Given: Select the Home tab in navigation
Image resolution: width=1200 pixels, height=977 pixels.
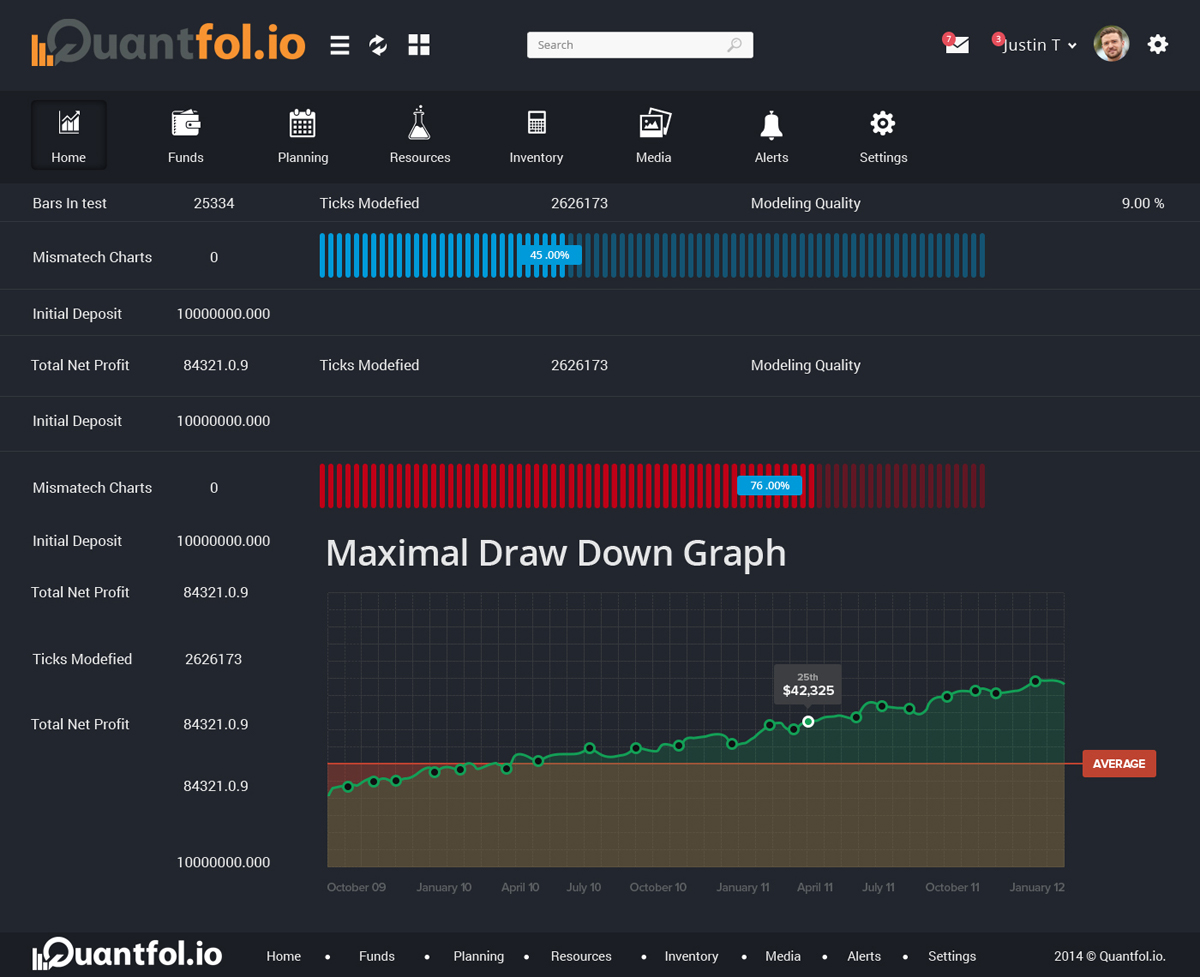Looking at the screenshot, I should click(x=68, y=136).
